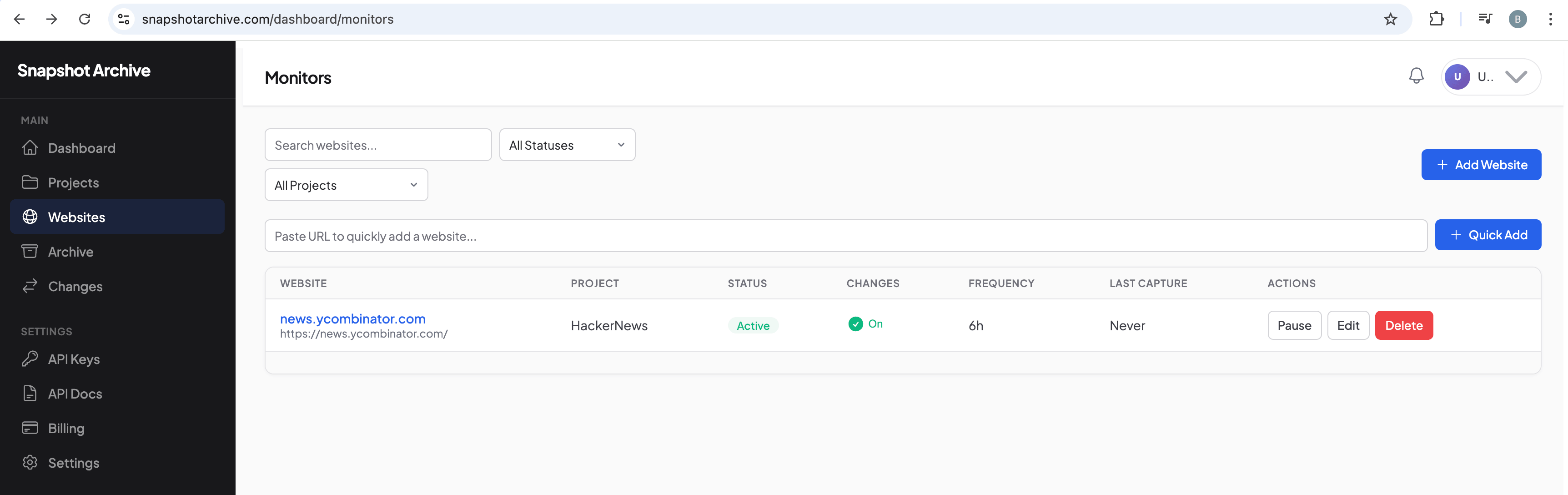Click the Active status badge
The image size is (1568, 495).
[753, 326]
